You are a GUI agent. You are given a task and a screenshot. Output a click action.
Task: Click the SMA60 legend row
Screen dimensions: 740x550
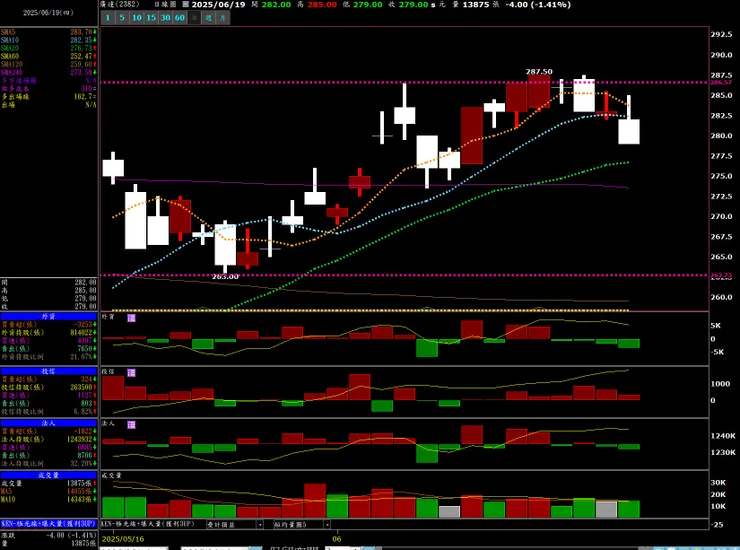click(49, 56)
